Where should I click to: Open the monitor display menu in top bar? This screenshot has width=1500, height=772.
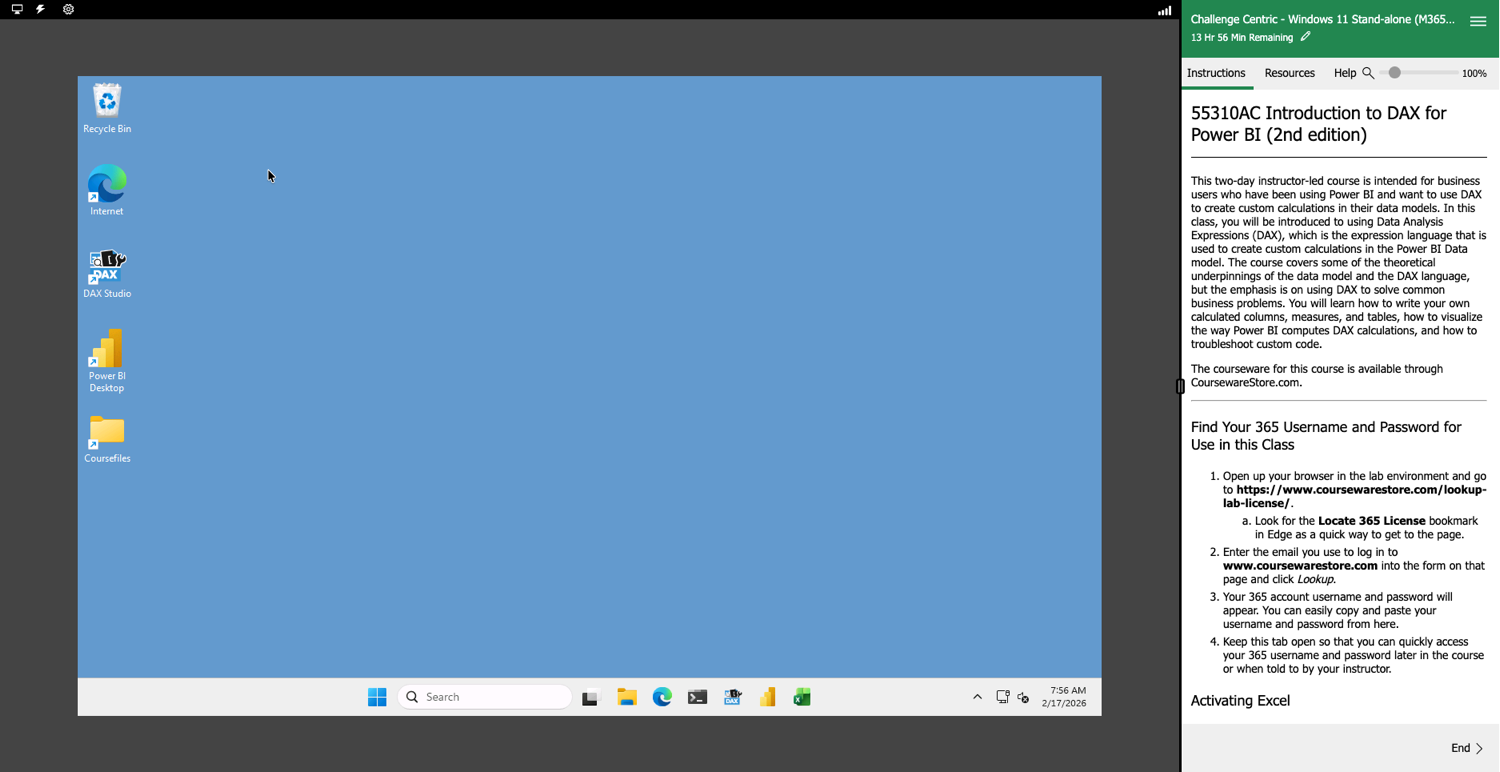pyautogui.click(x=17, y=10)
